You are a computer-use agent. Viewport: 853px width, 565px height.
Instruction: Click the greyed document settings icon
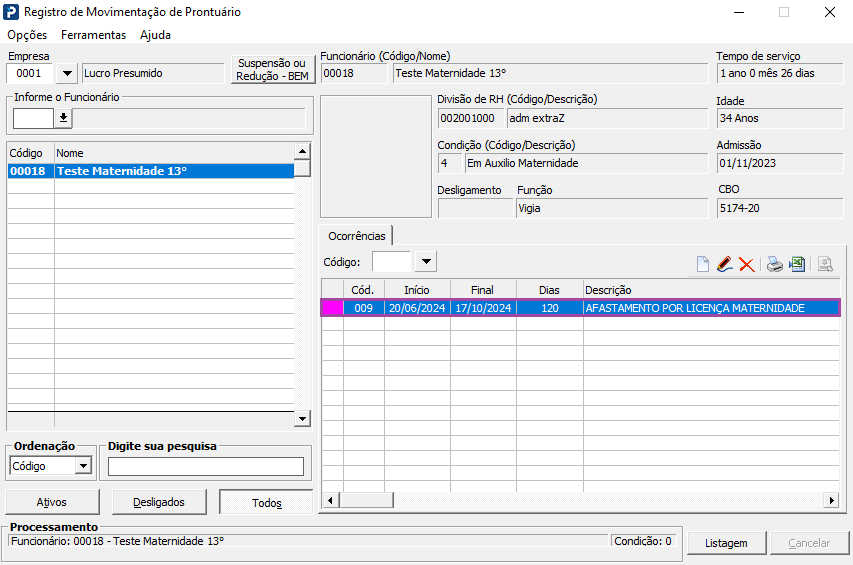tap(825, 264)
